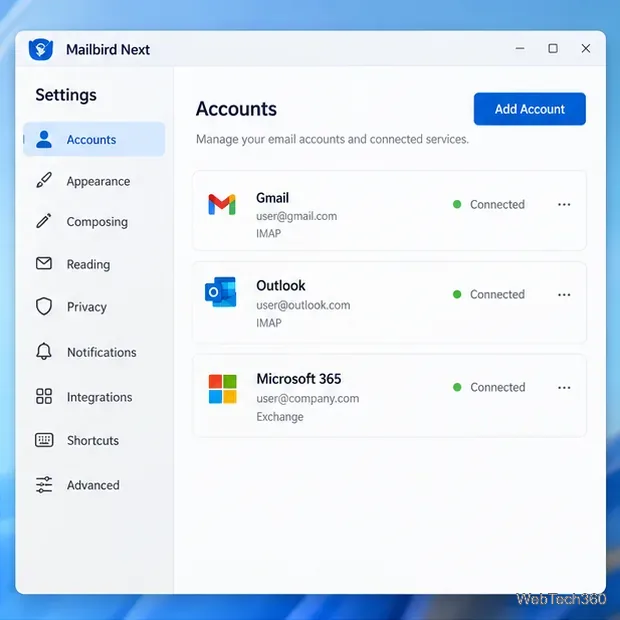Click the "Manage your email accounts" description
This screenshot has height=620, width=620.
click(332, 140)
